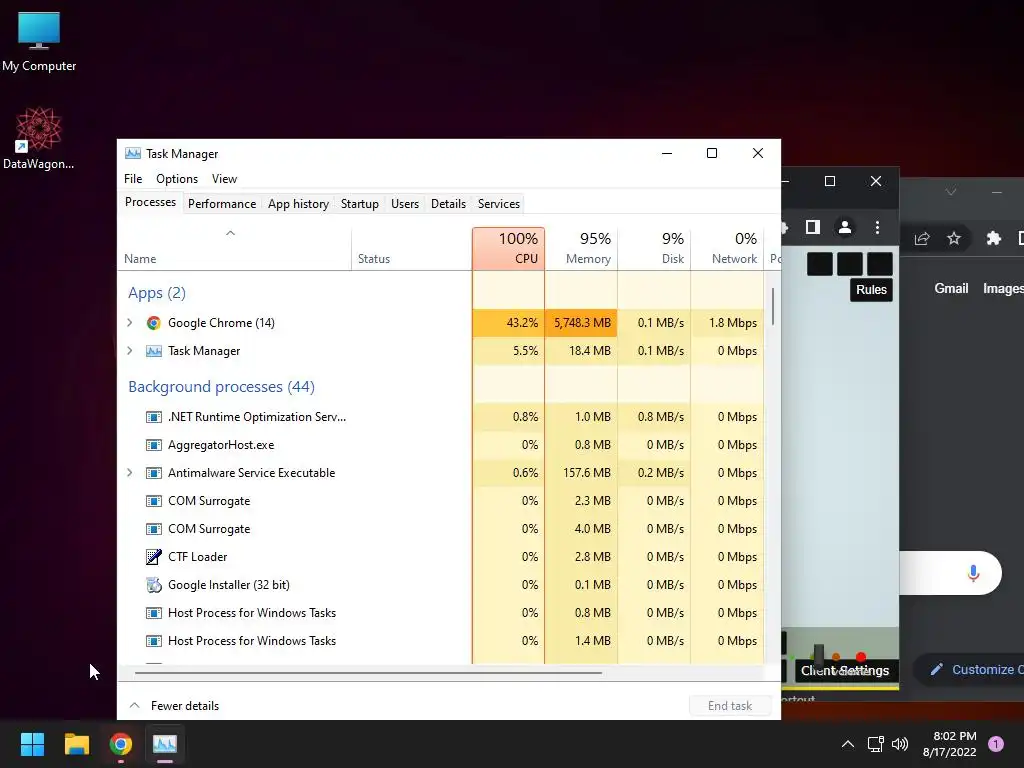Viewport: 1024px width, 768px height.
Task: Sort processes by the Memory column
Action: 581,248
